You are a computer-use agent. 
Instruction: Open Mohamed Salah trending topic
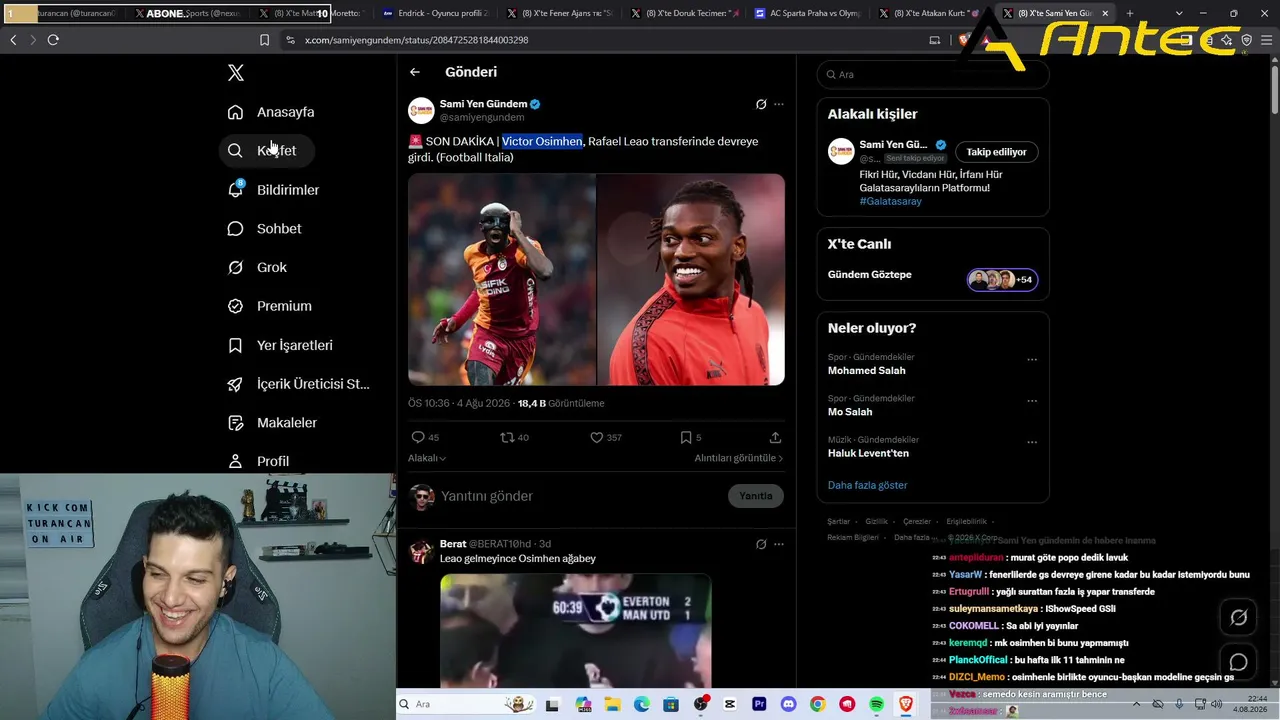point(867,371)
